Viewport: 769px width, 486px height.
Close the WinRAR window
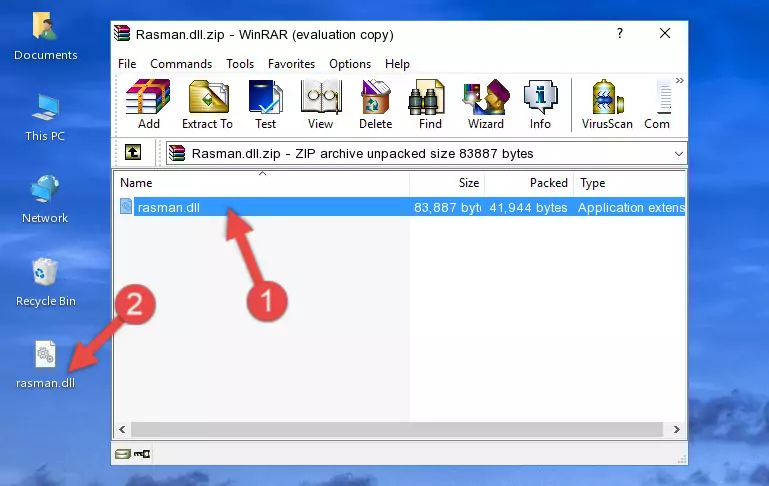point(665,33)
